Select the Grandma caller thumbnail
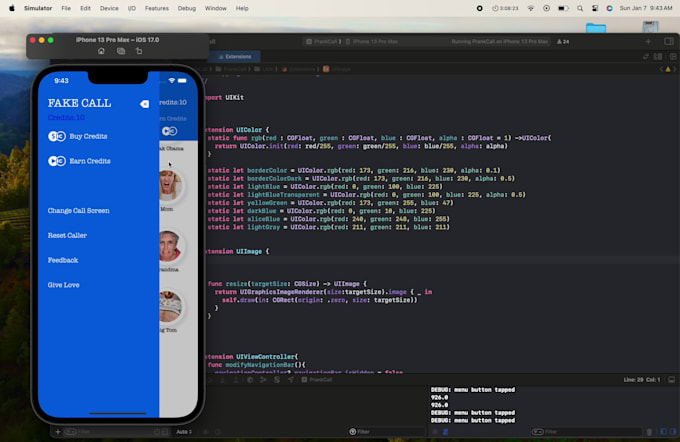This screenshot has width=680, height=442. tap(170, 246)
